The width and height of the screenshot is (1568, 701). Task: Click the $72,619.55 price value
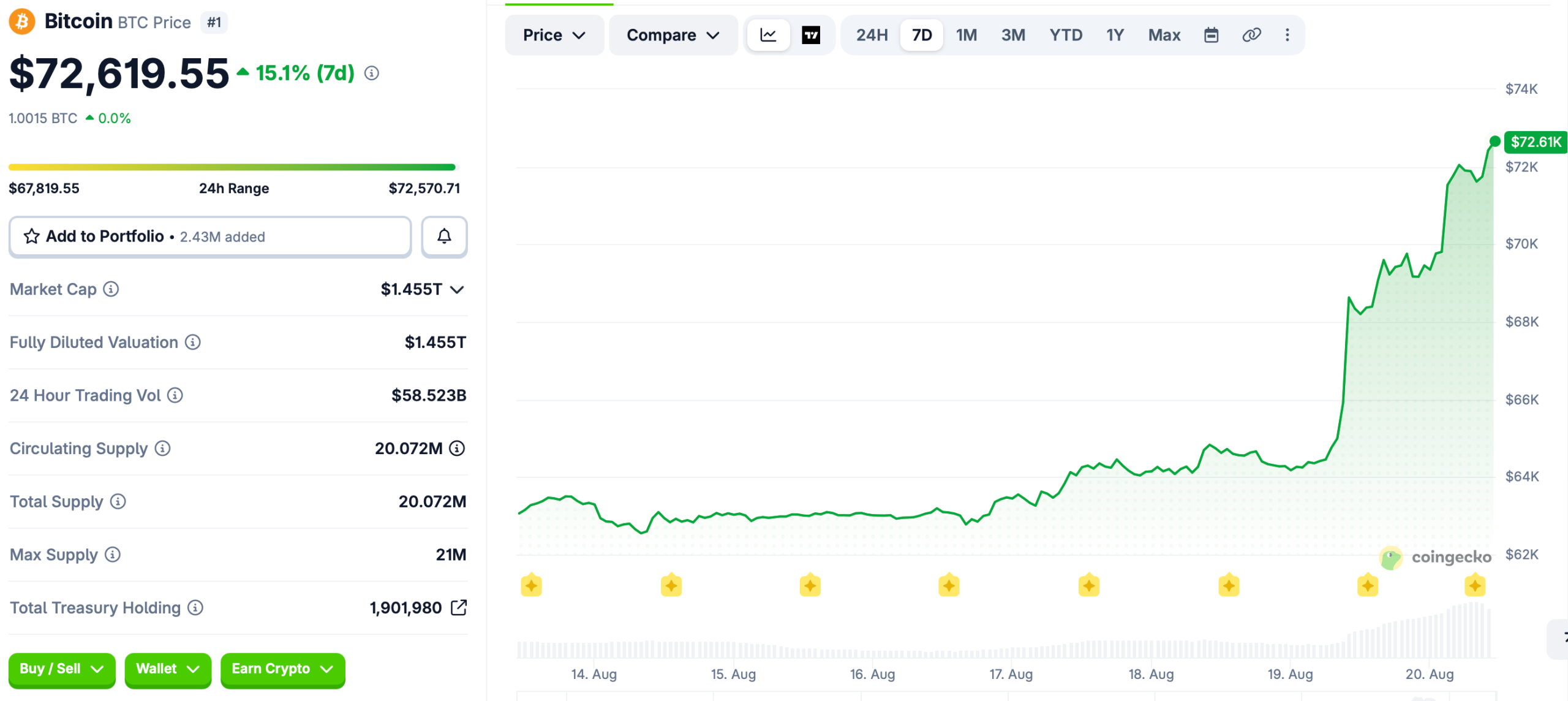click(119, 74)
